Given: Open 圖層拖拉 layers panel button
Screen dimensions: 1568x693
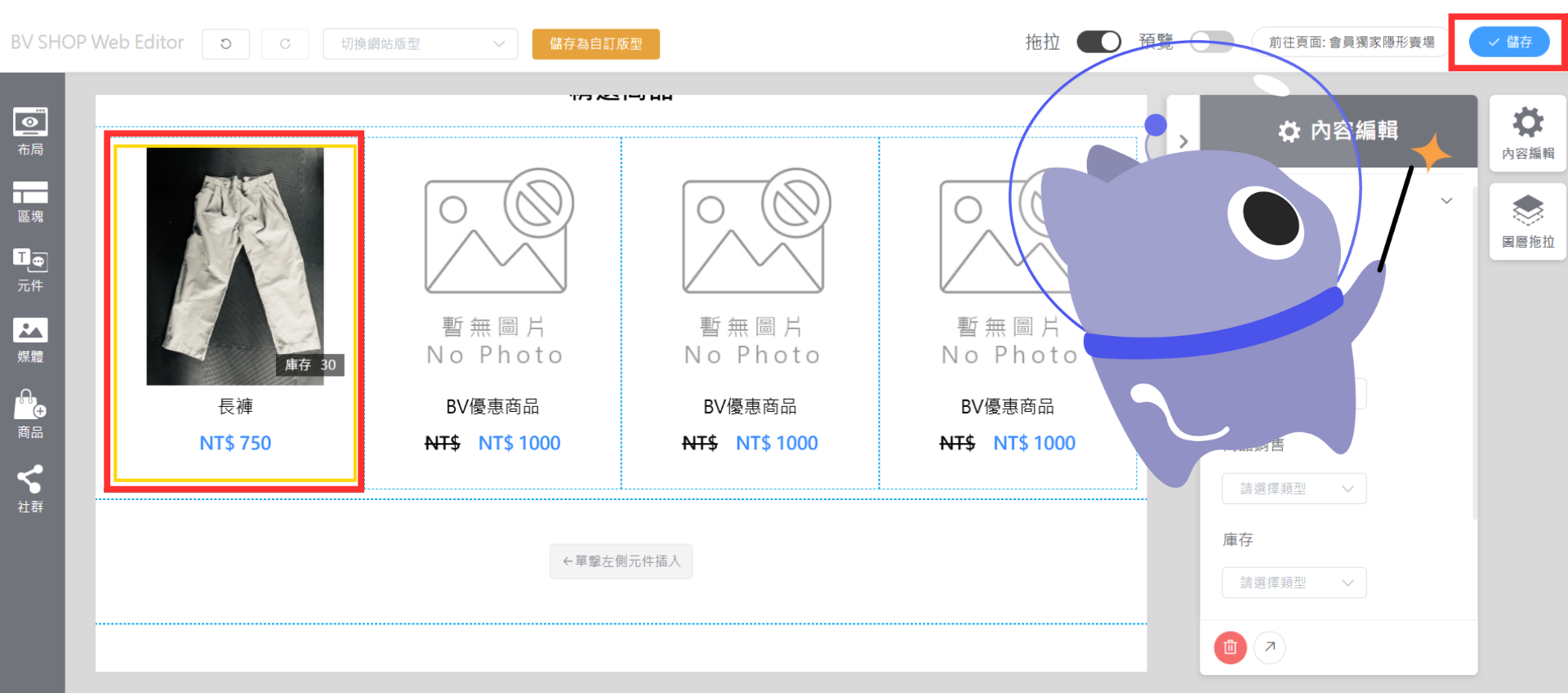Looking at the screenshot, I should [1528, 221].
